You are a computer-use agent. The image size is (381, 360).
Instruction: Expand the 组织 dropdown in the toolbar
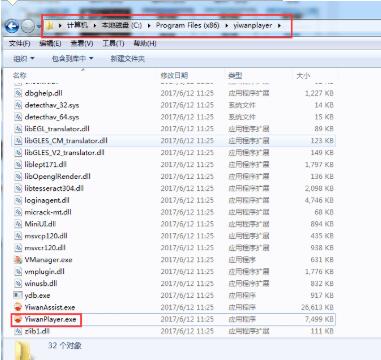tap(24, 59)
